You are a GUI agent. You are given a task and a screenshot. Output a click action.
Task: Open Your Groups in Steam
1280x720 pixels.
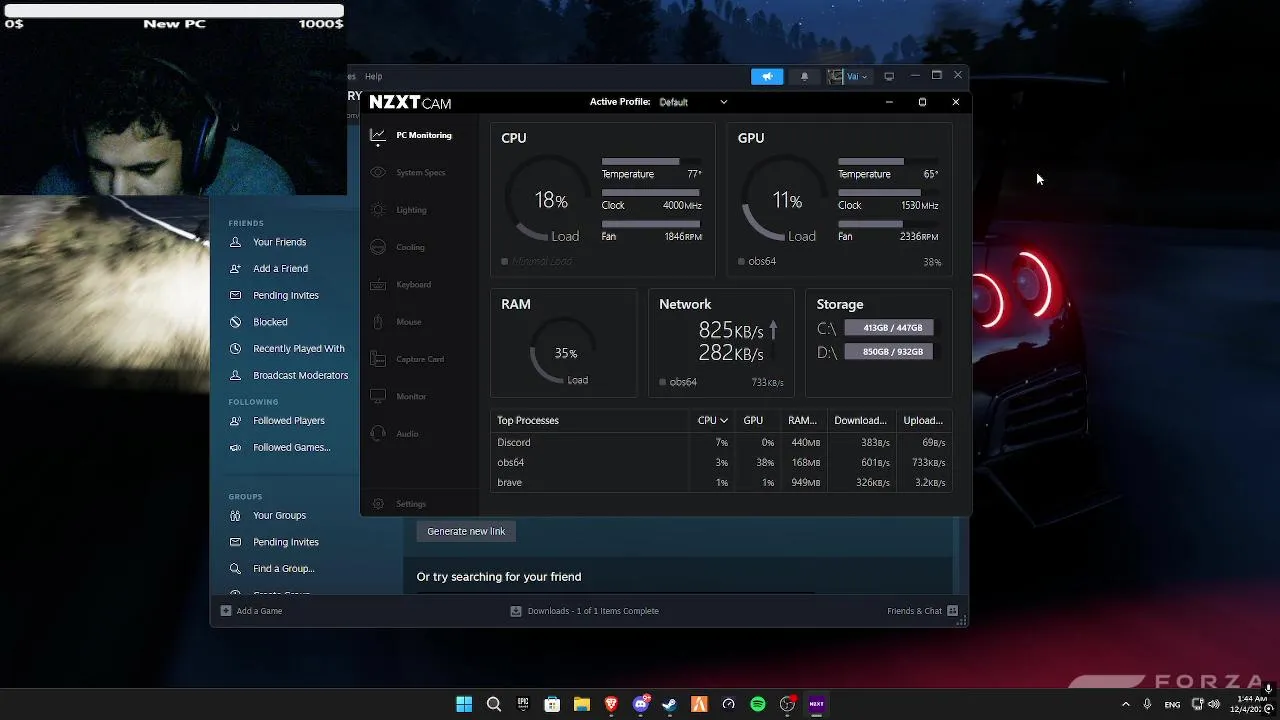279,515
